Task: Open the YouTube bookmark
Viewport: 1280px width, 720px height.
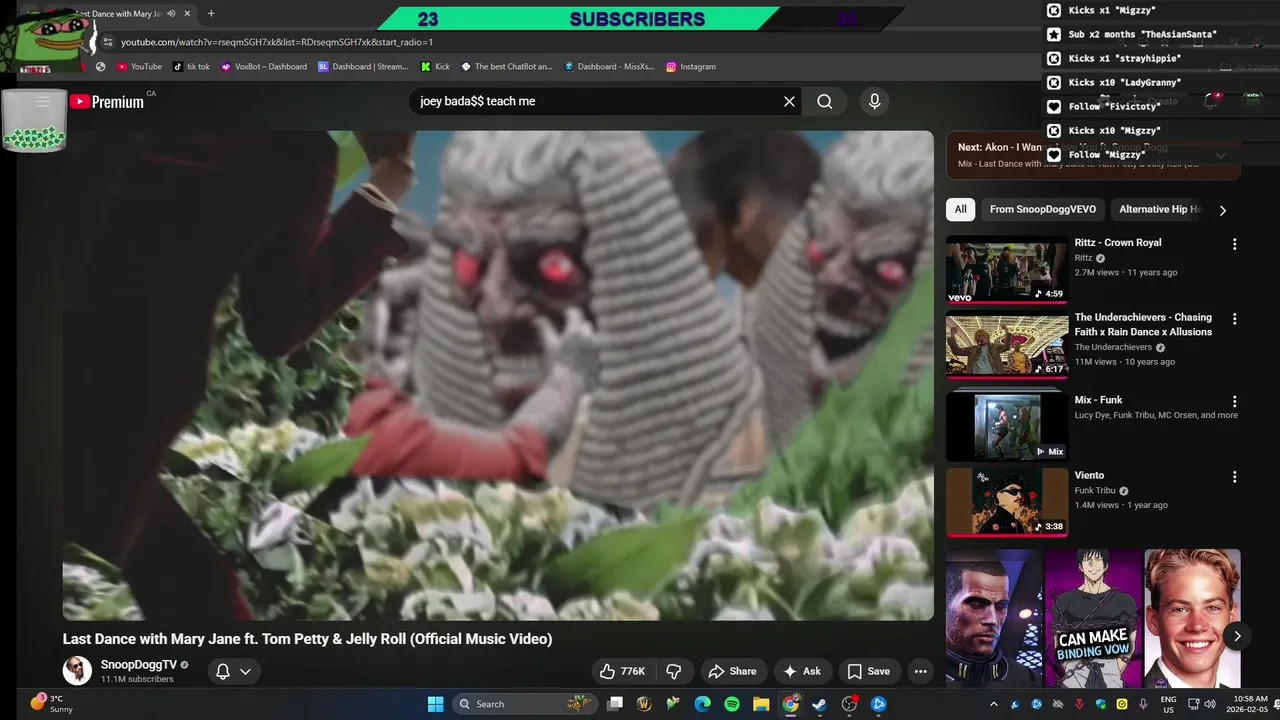Action: pos(139,67)
